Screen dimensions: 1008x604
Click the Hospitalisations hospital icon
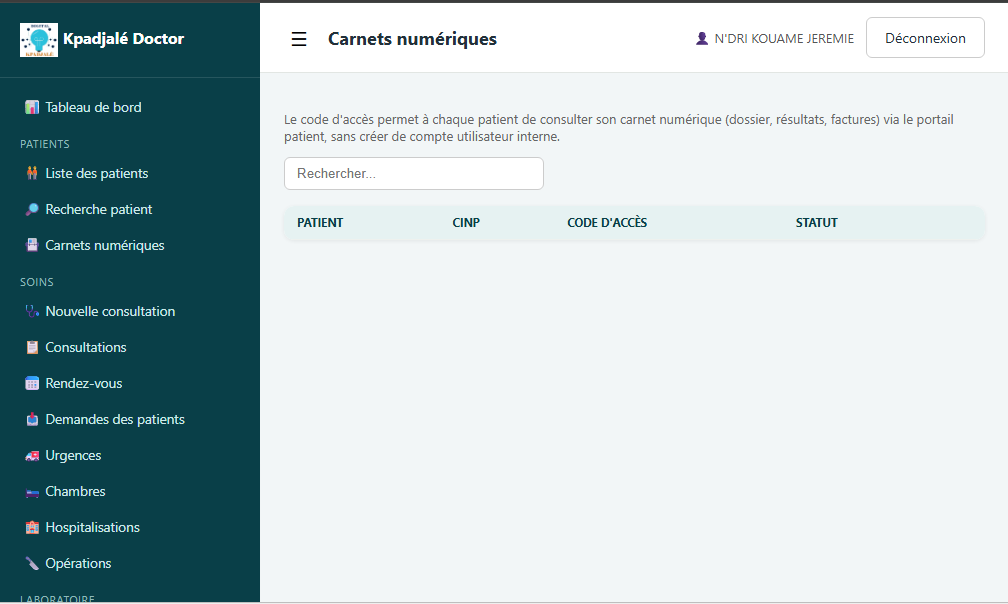[x=32, y=528]
